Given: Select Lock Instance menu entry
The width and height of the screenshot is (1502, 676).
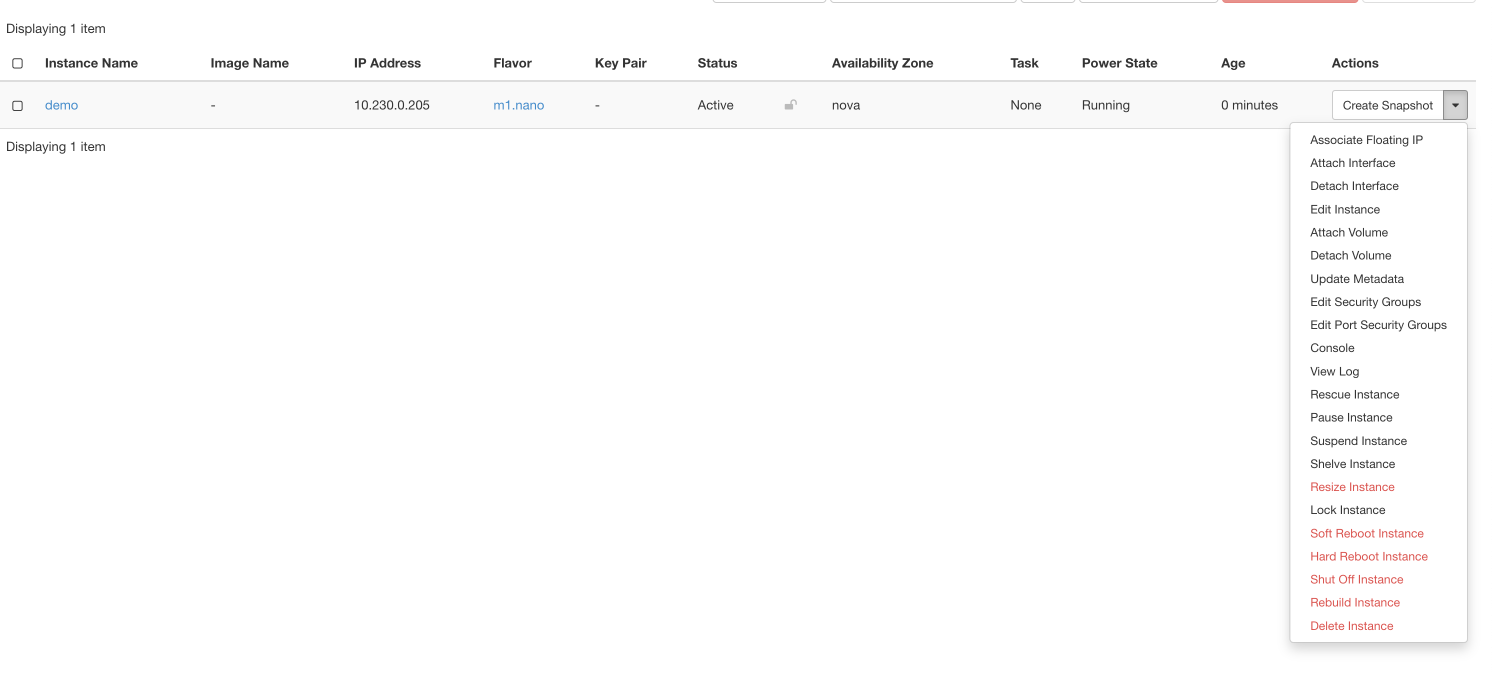Looking at the screenshot, I should (1347, 510).
